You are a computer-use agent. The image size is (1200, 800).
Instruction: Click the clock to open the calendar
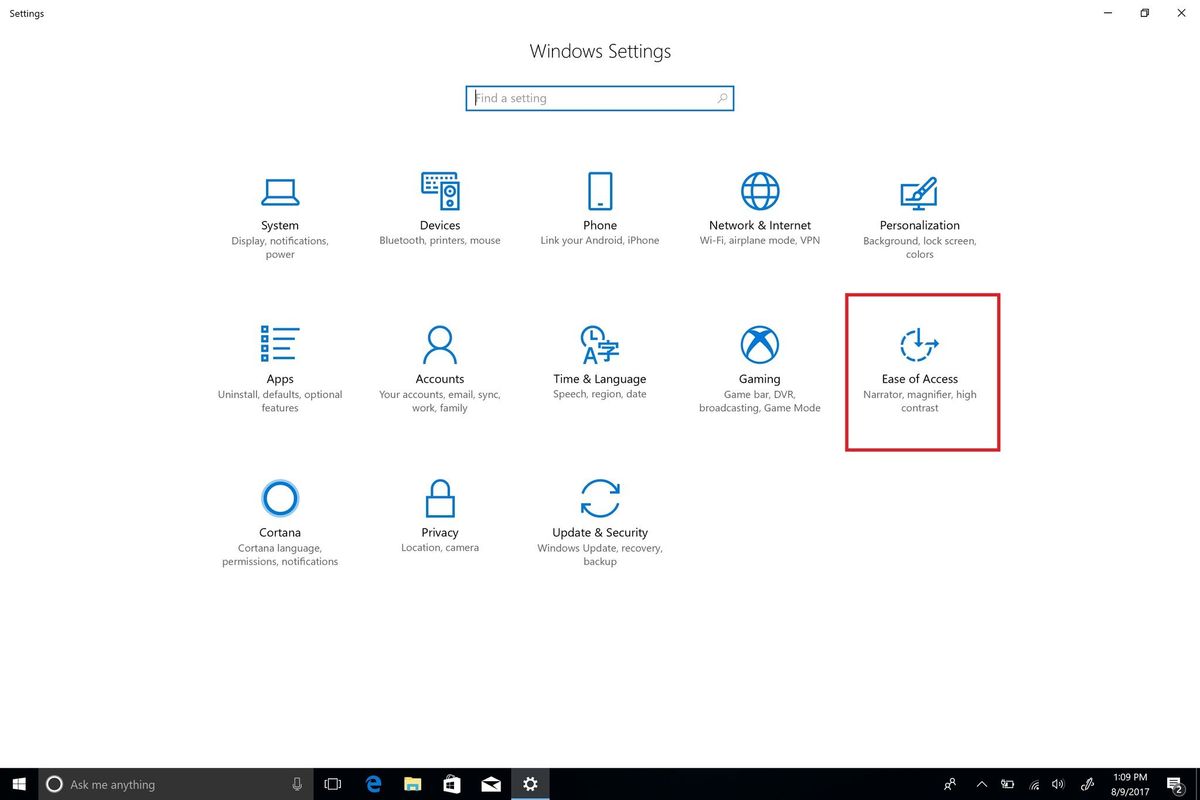[x=1128, y=784]
